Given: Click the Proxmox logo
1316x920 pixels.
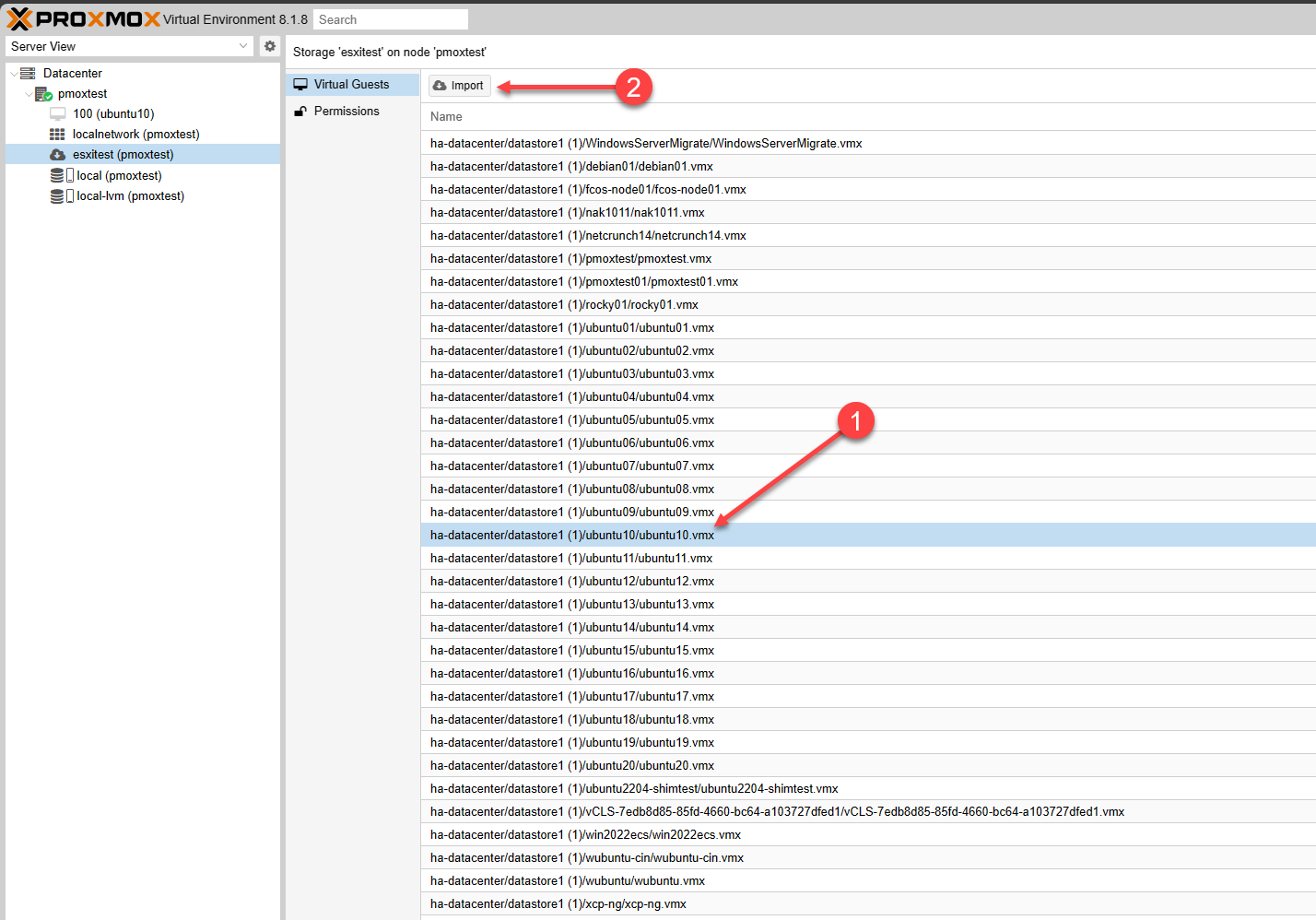Looking at the screenshot, I should point(84,19).
